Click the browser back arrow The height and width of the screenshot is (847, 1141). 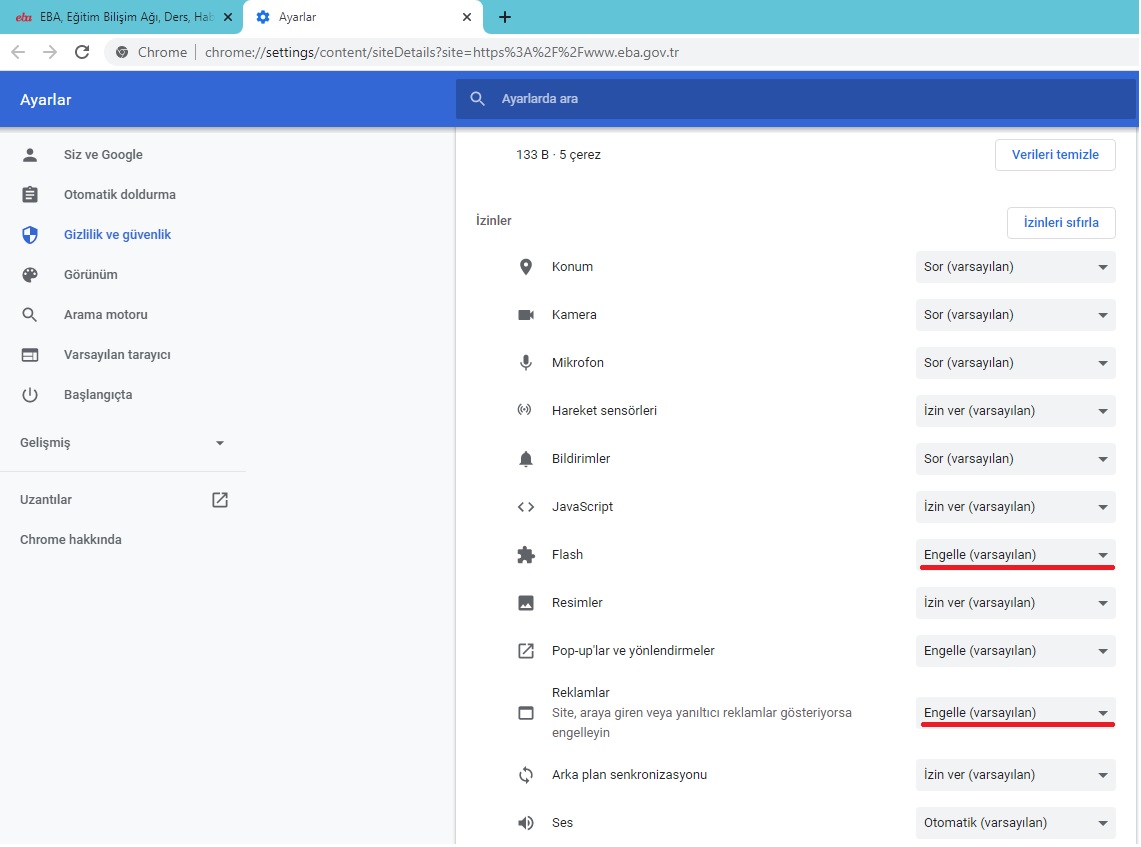pyautogui.click(x=18, y=52)
